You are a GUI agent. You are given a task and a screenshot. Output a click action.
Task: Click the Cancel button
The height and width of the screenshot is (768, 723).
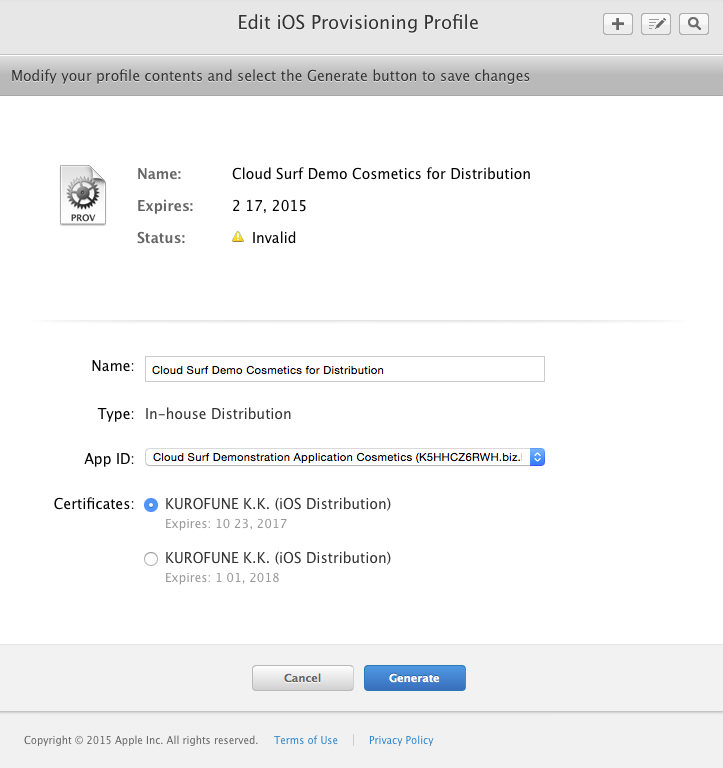pos(303,678)
